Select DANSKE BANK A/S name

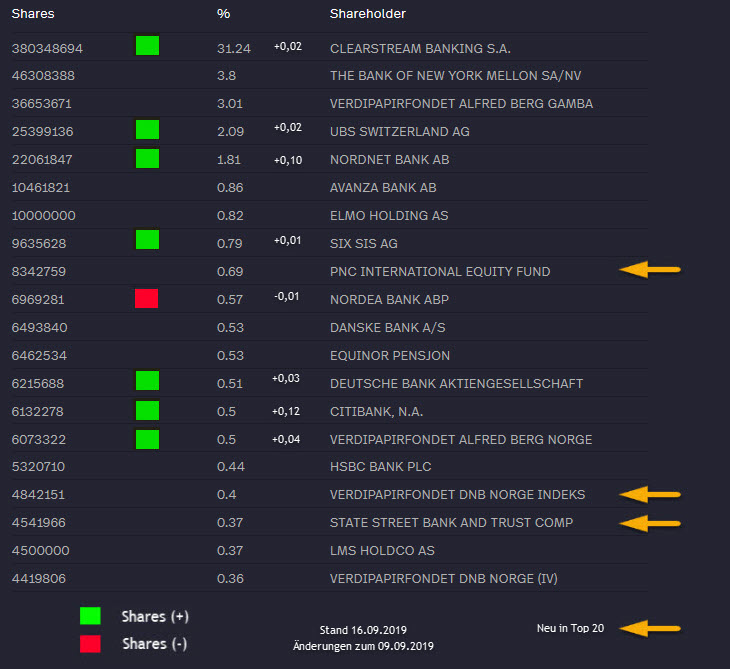pos(387,328)
